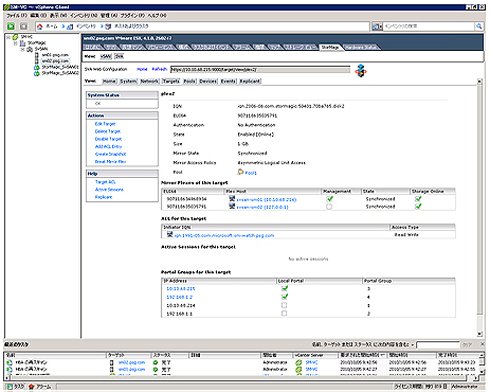Open the Pools view tab

coord(190,81)
